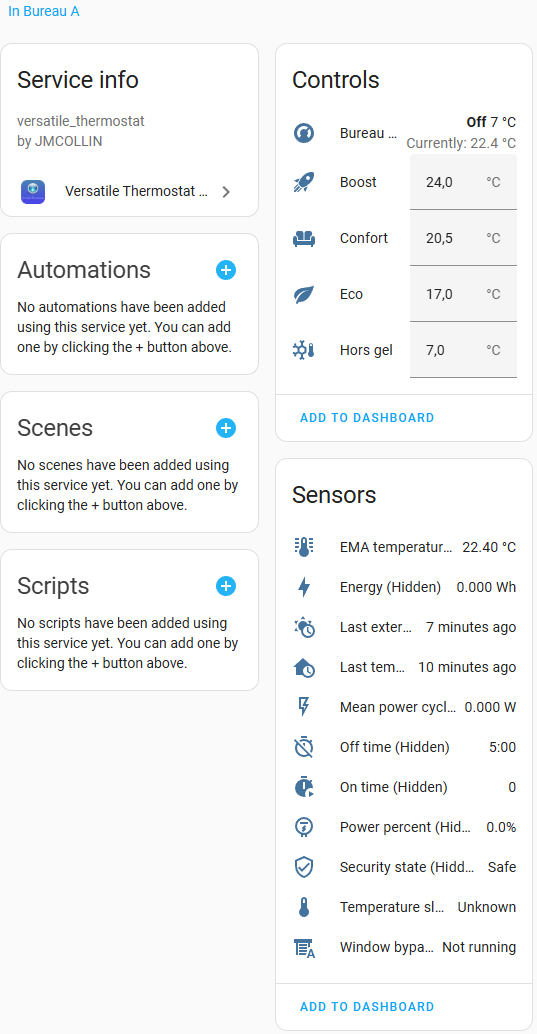Viewport: 537px width, 1034px height.
Task: Add Sensors card to dashboard
Action: tap(367, 1007)
